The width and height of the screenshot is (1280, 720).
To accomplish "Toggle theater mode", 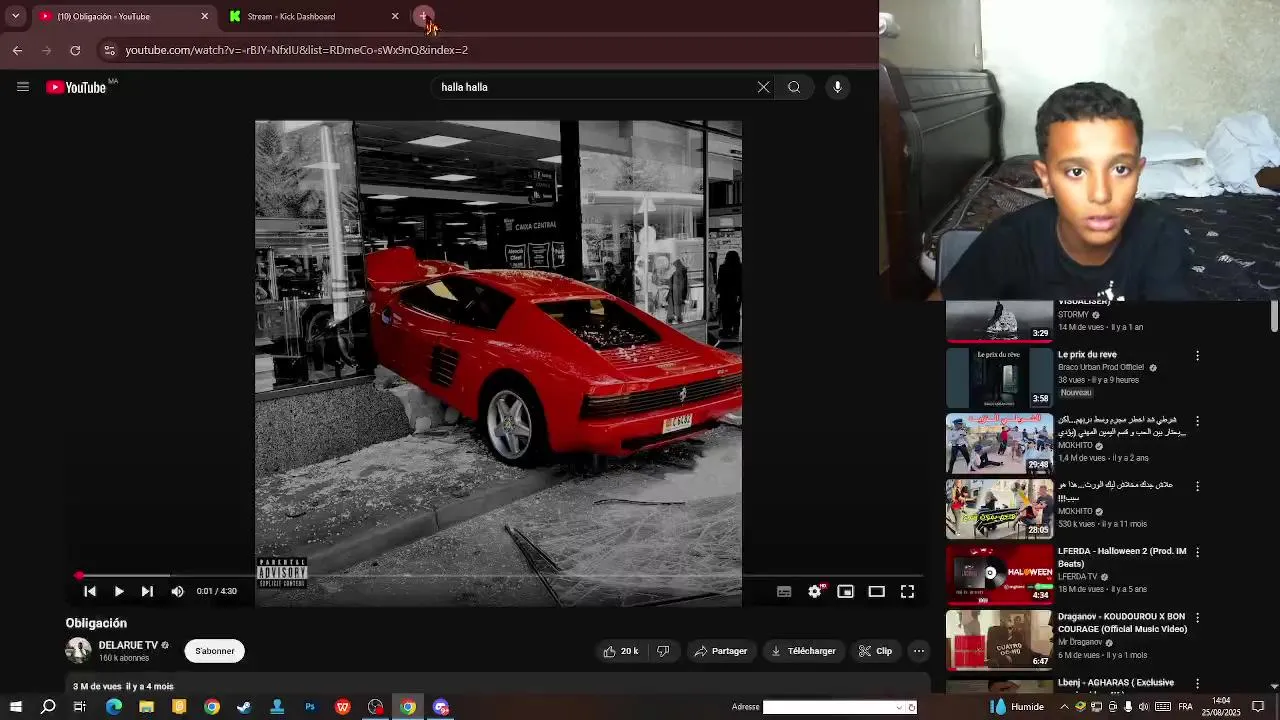I will click(x=876, y=591).
